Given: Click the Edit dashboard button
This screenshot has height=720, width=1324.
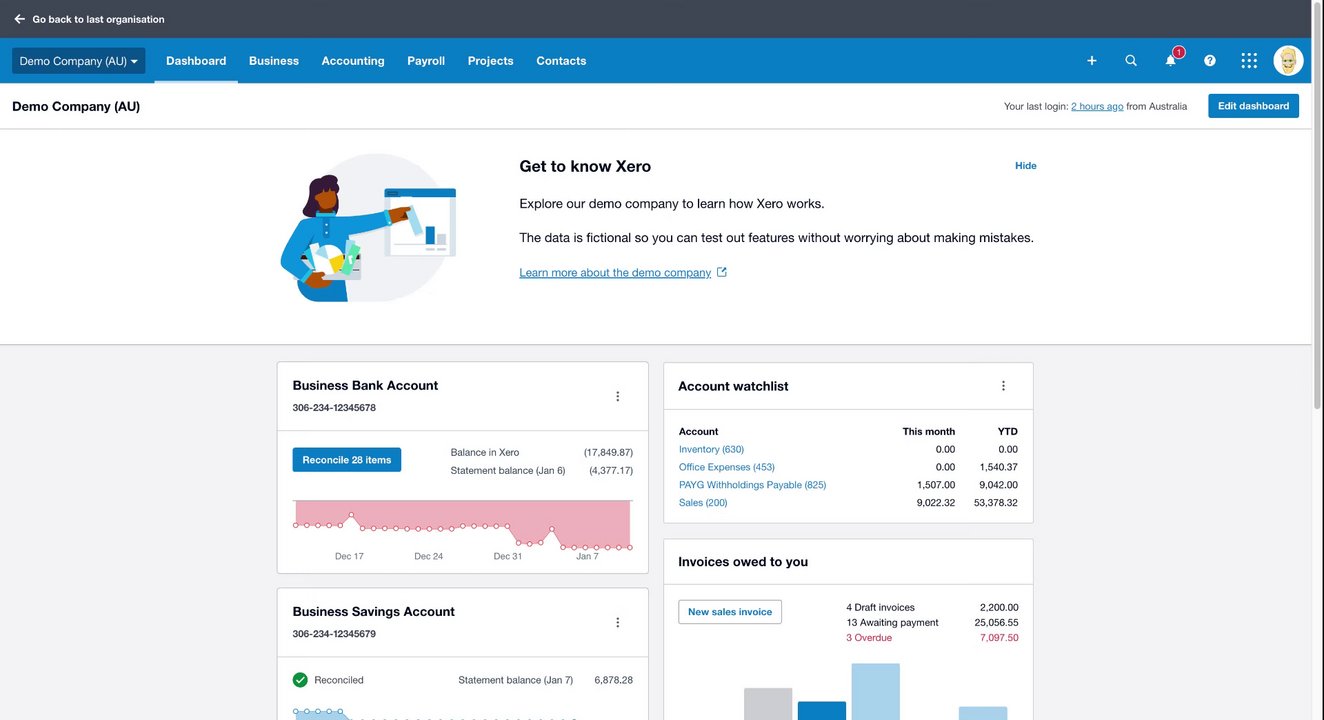Looking at the screenshot, I should pyautogui.click(x=1253, y=106).
